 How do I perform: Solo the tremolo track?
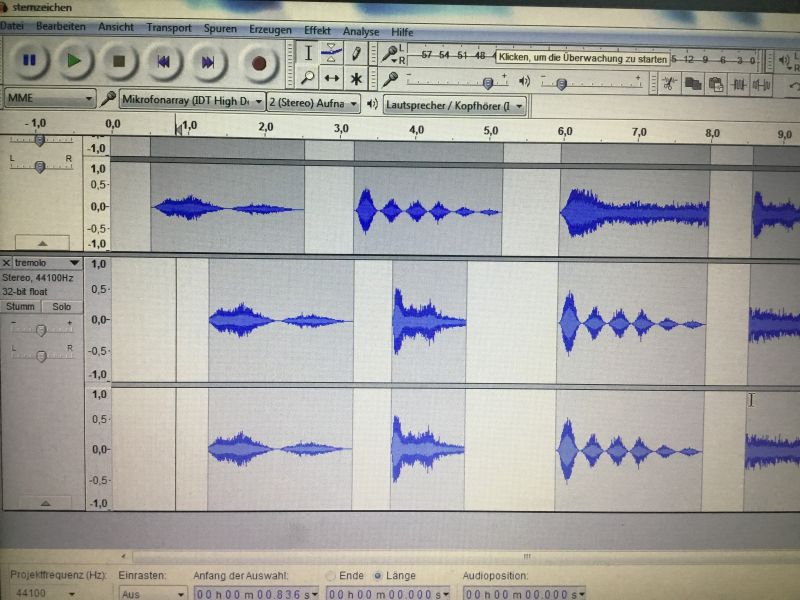tap(62, 307)
